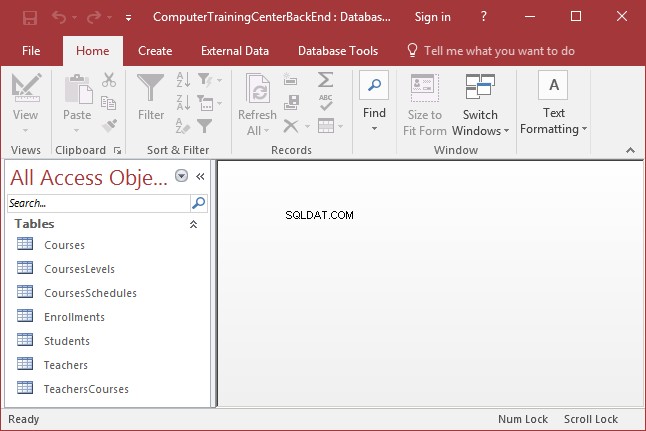The height and width of the screenshot is (431, 646).
Task: Click the search magnifier icon in navigation pane
Action: 199,203
